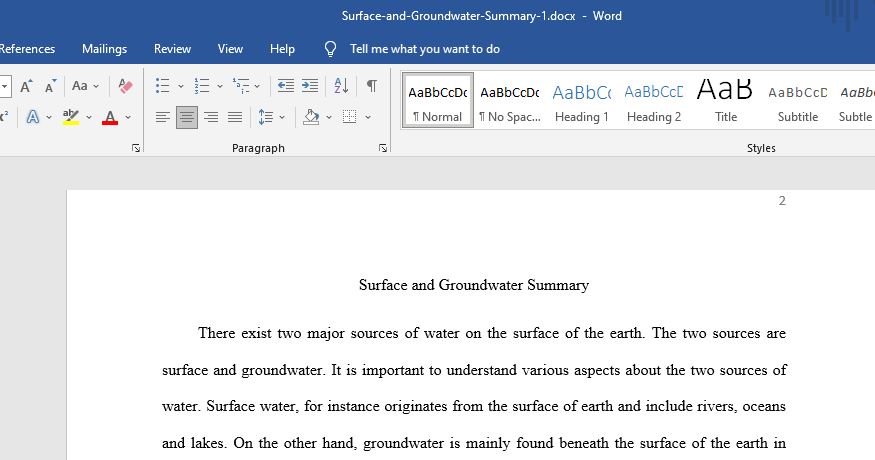Image resolution: width=875 pixels, height=460 pixels.
Task: Click the Tell me lightbulb icon
Action: point(330,49)
